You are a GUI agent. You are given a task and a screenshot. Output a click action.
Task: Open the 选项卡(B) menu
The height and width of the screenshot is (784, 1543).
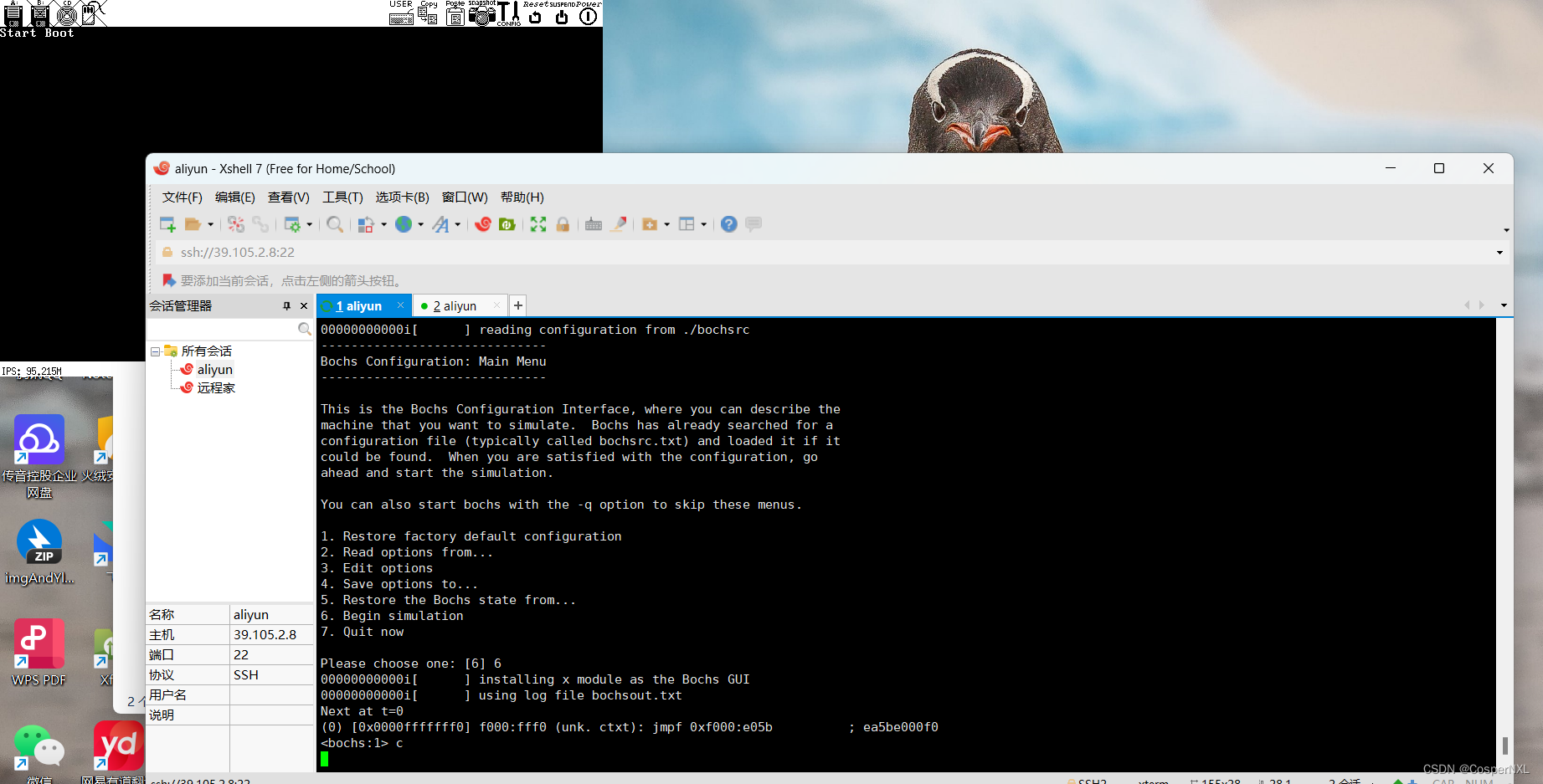tap(402, 197)
